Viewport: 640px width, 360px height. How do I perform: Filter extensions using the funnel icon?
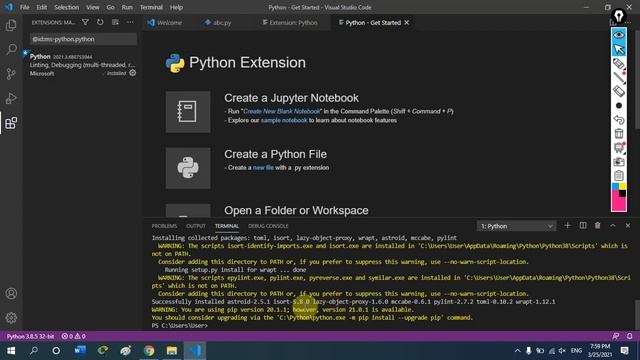(85, 22)
